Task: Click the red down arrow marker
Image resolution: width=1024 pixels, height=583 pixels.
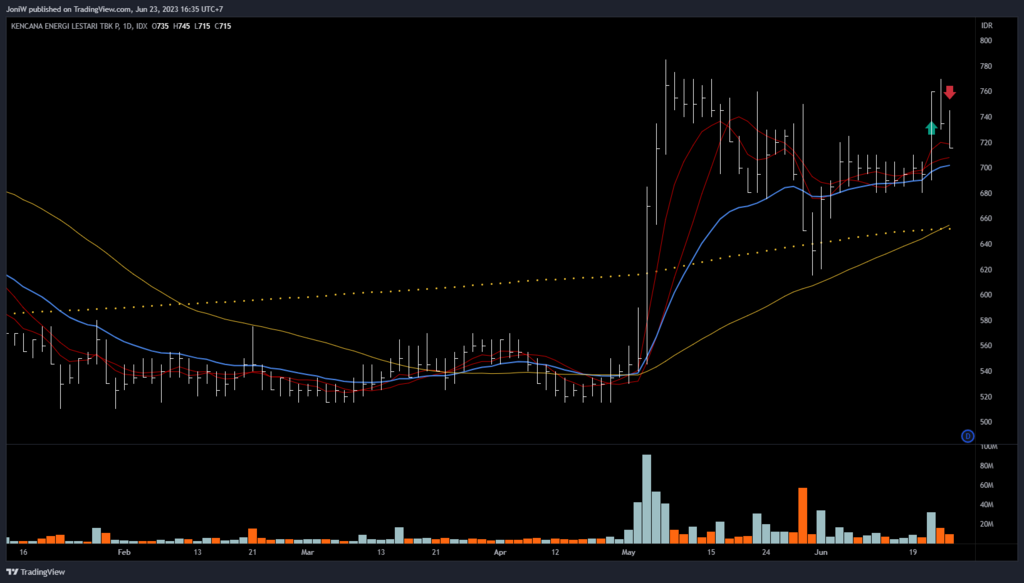Action: [949, 93]
